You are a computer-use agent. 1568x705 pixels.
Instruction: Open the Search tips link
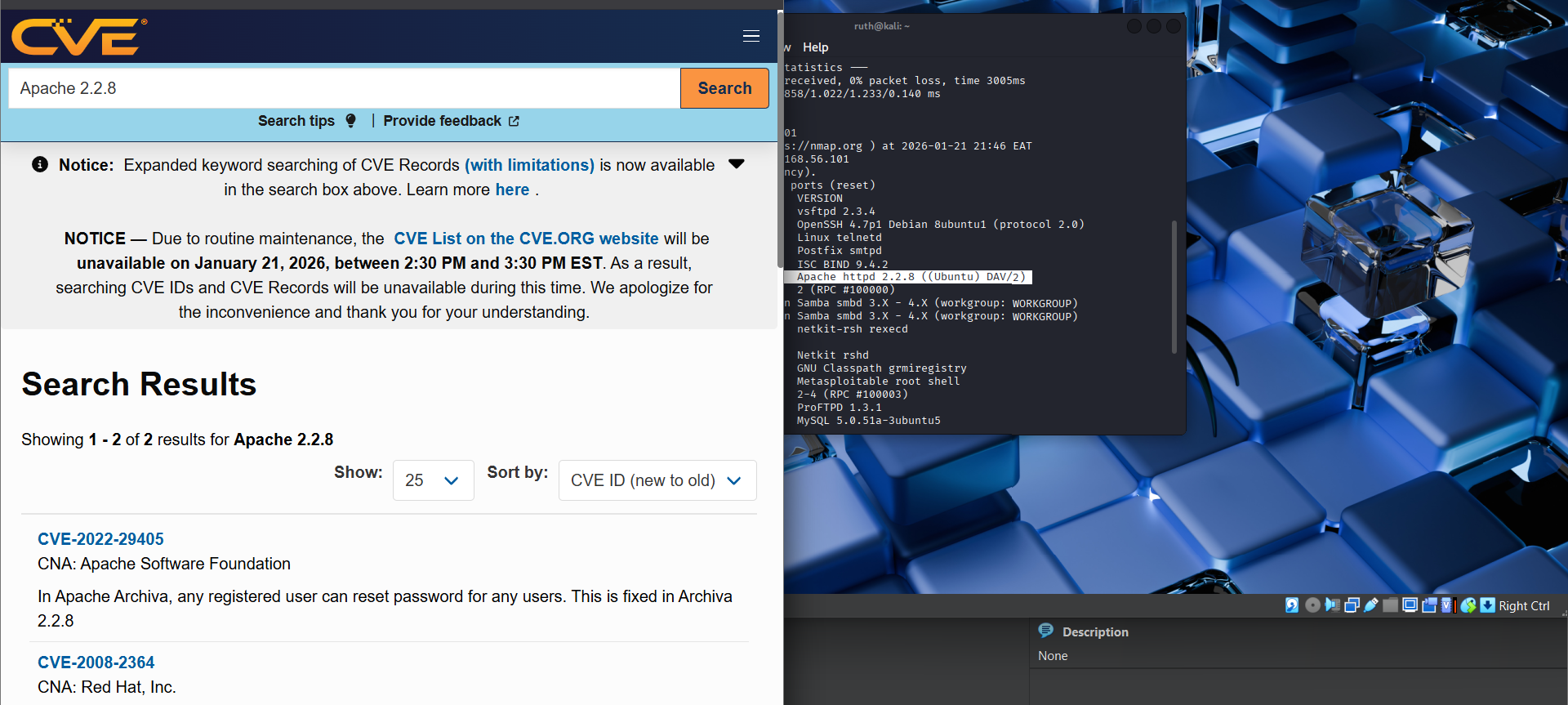307,121
